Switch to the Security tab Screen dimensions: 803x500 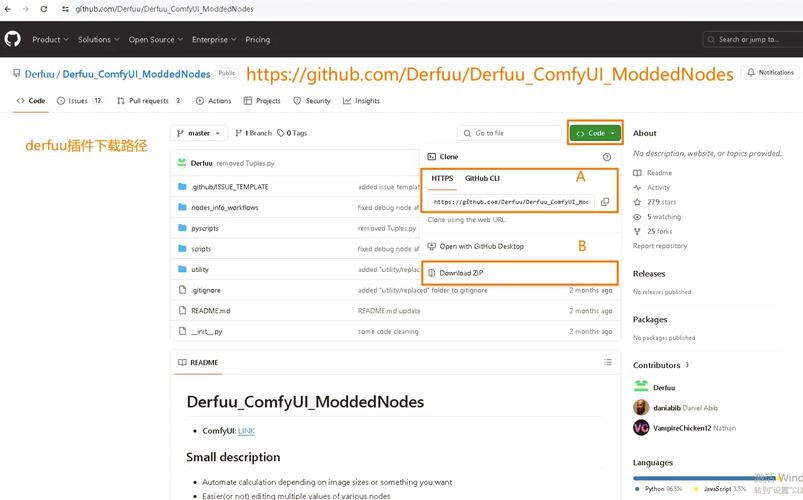pyautogui.click(x=312, y=101)
